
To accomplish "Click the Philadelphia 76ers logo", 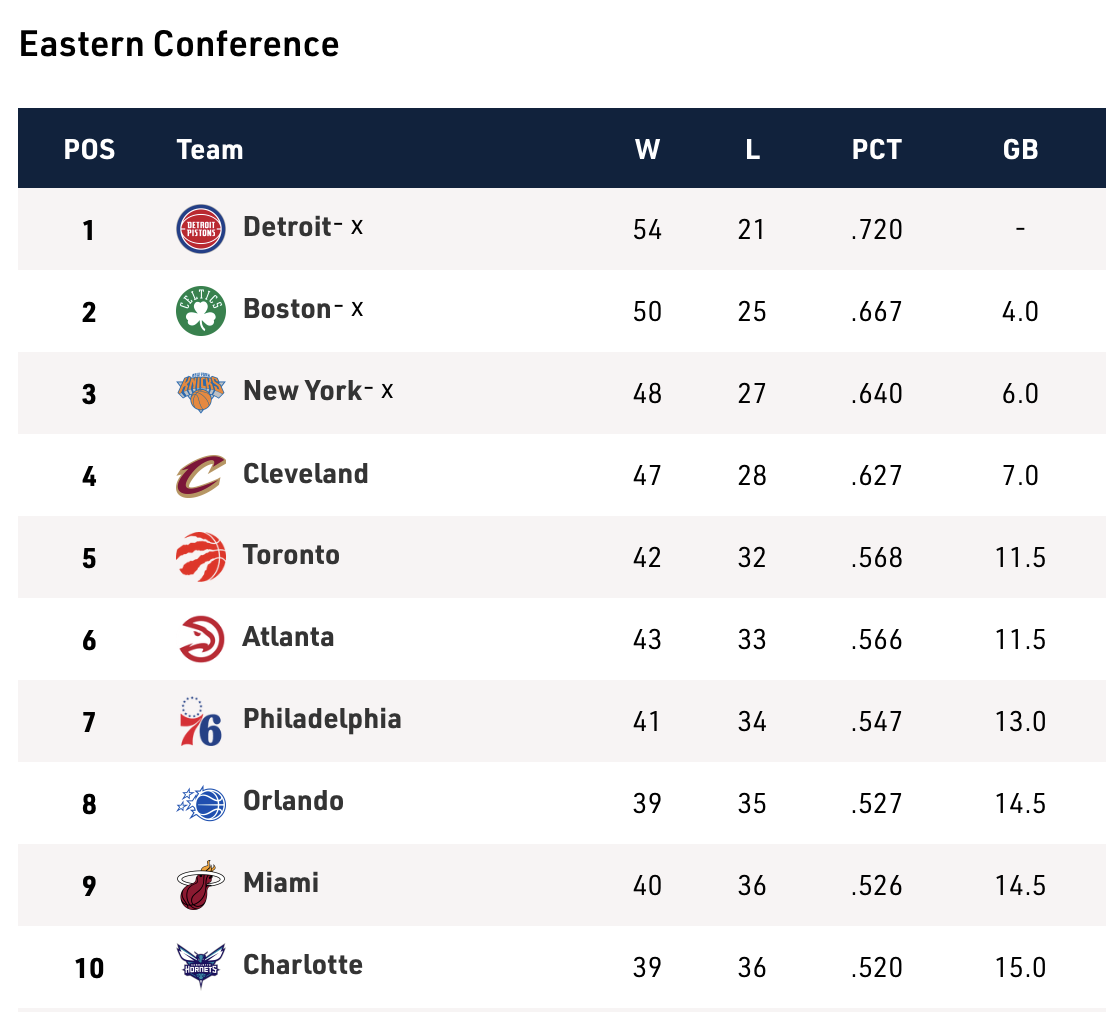I will click(x=201, y=721).
